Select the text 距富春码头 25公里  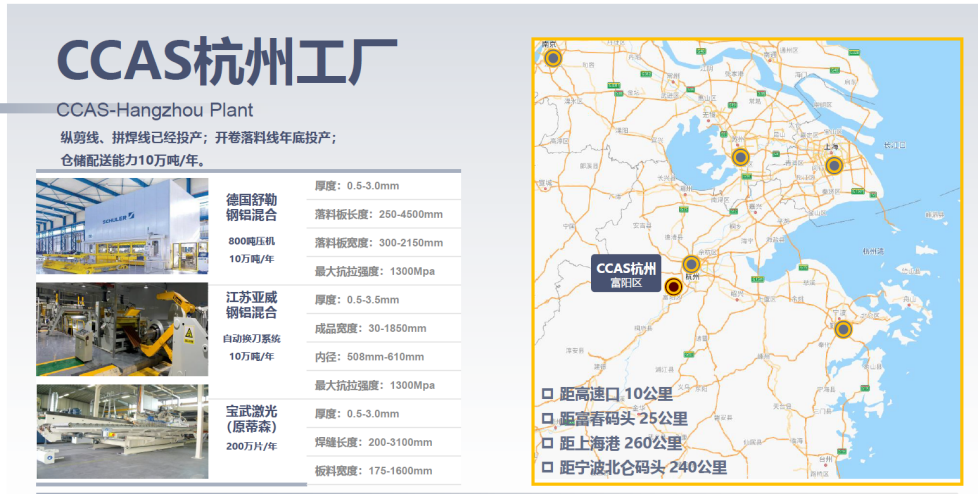[623, 418]
